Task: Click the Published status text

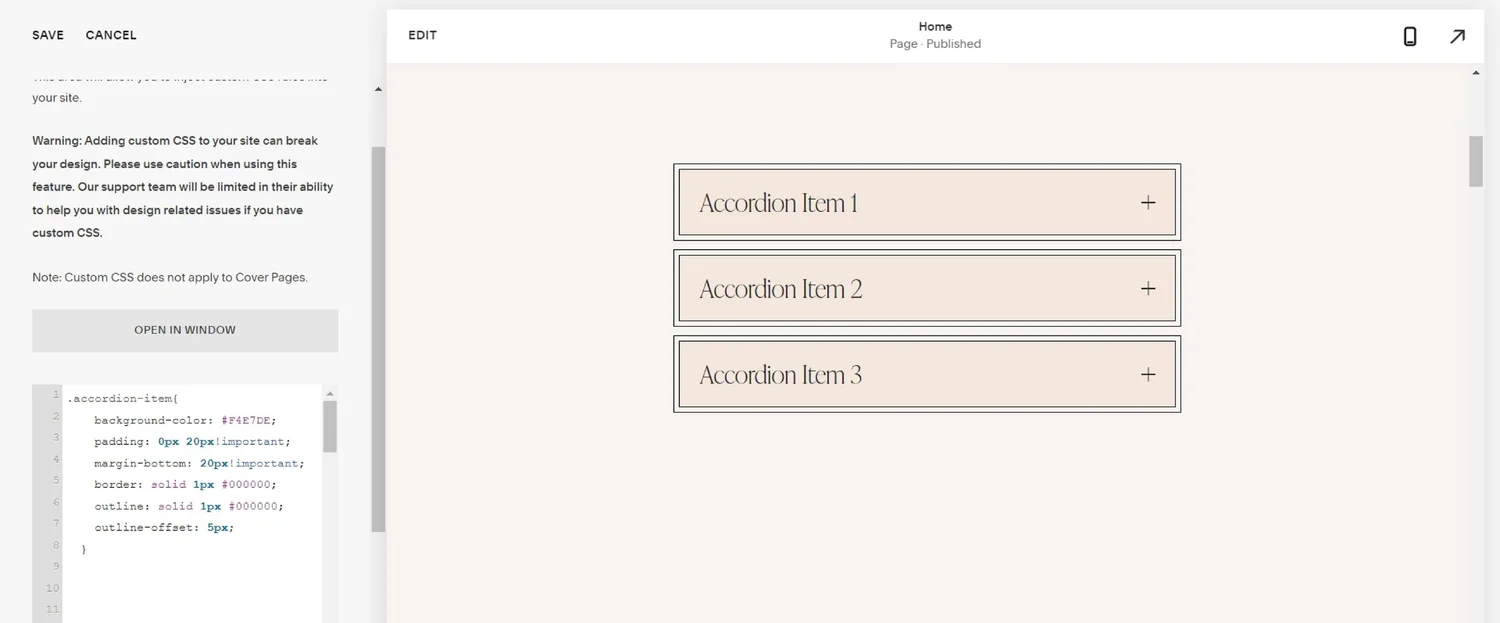Action: 953,44
